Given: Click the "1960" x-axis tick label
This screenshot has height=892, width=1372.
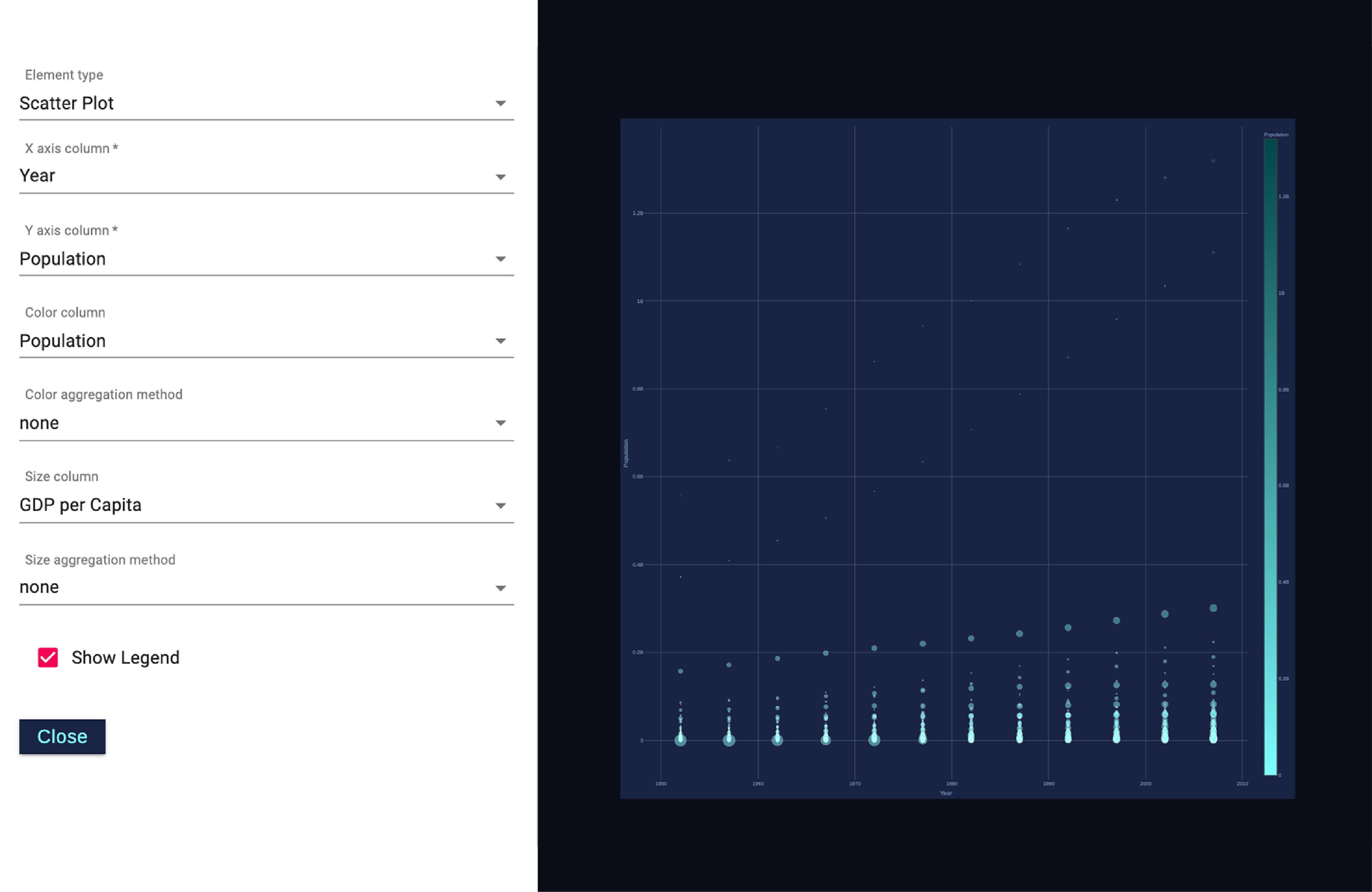Looking at the screenshot, I should 758,784.
